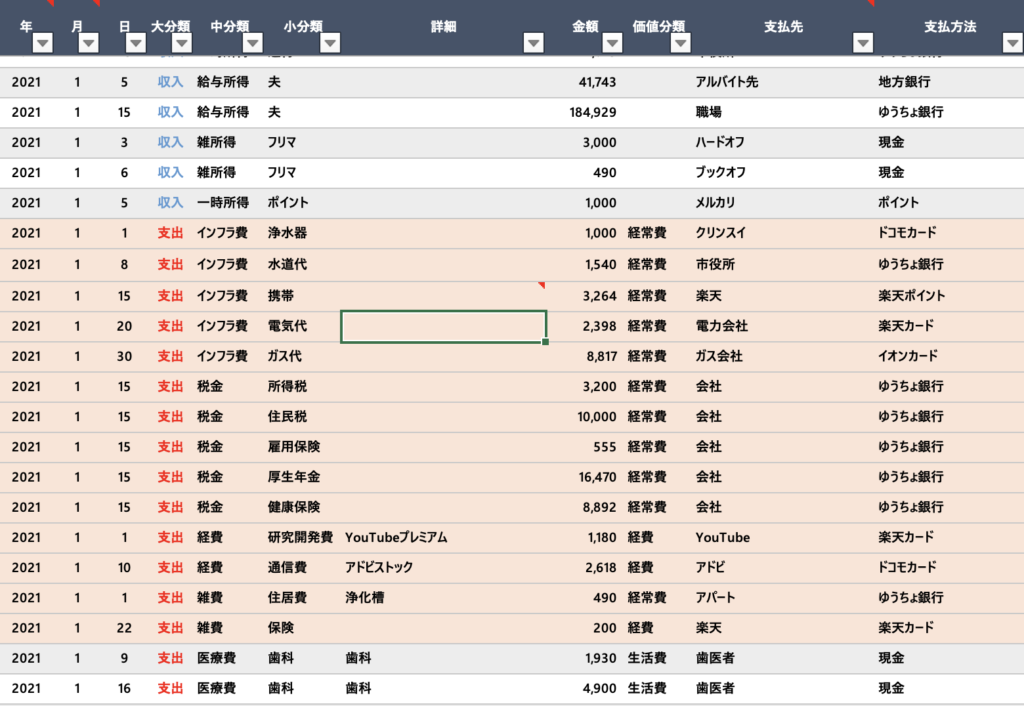Click the fill handle of the selected cell

pyautogui.click(x=546, y=342)
